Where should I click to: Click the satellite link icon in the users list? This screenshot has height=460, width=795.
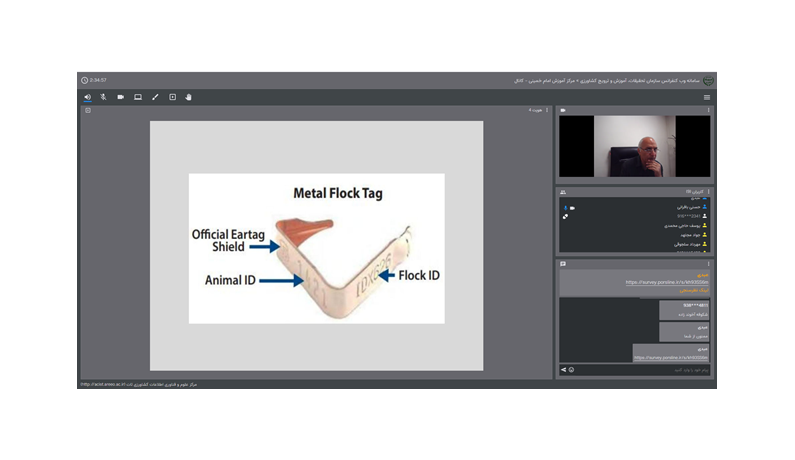(x=565, y=217)
